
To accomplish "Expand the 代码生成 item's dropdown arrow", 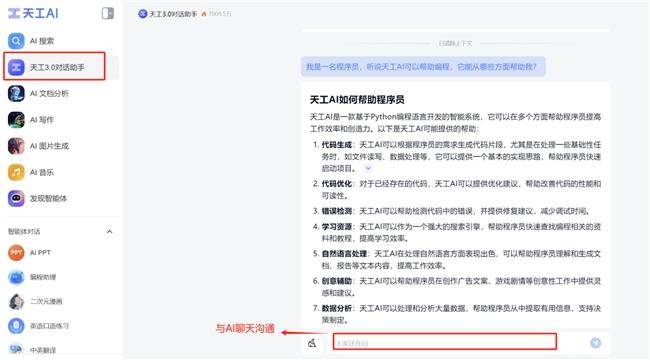I will [x=368, y=168].
